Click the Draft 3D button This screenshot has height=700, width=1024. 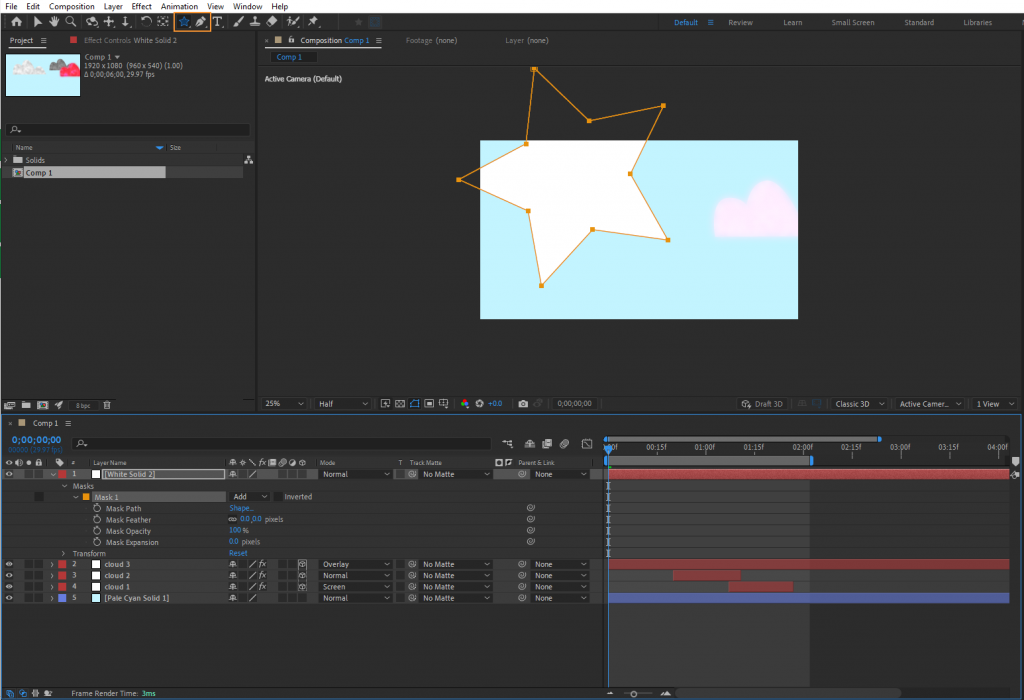click(x=763, y=403)
